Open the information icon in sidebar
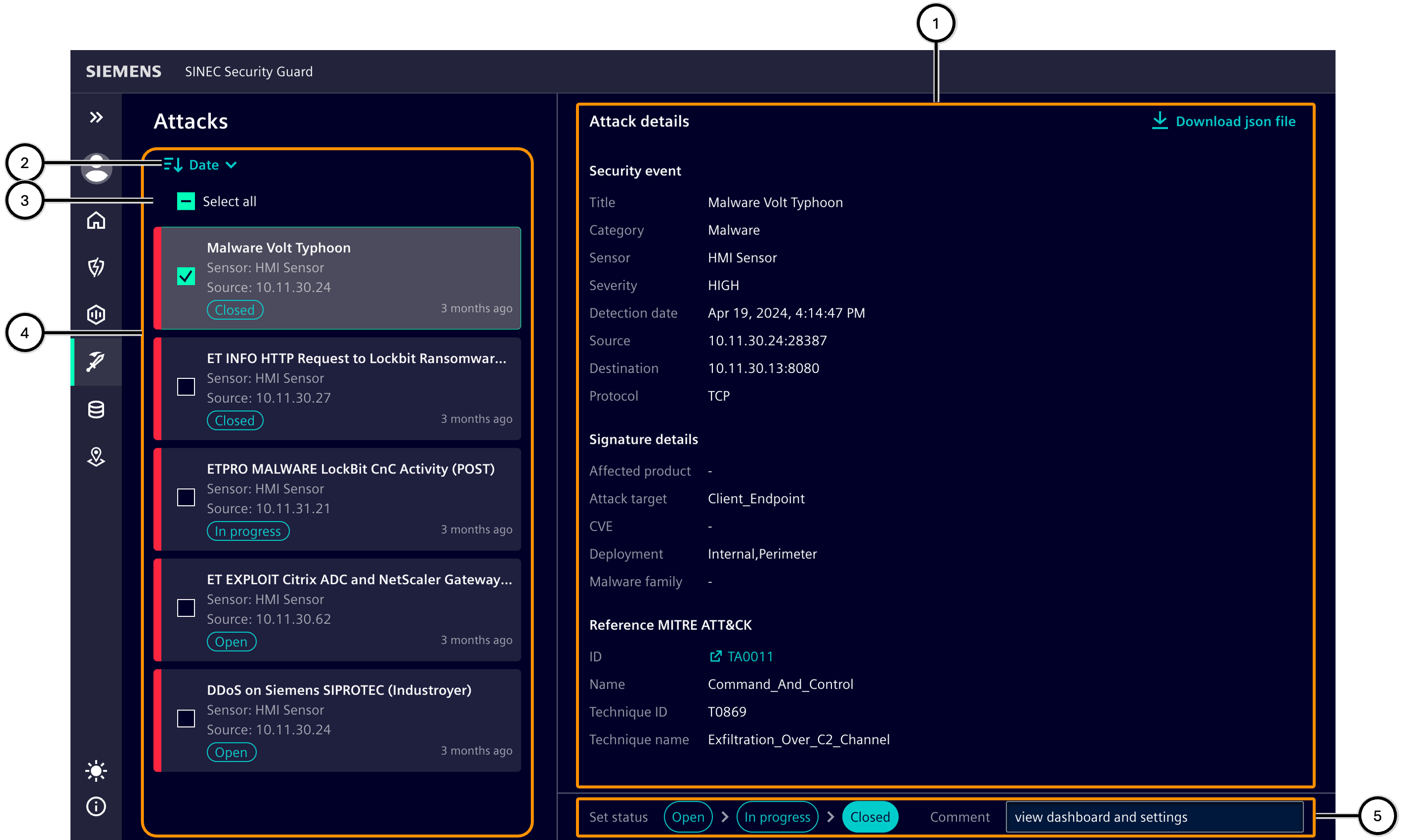 [96, 806]
